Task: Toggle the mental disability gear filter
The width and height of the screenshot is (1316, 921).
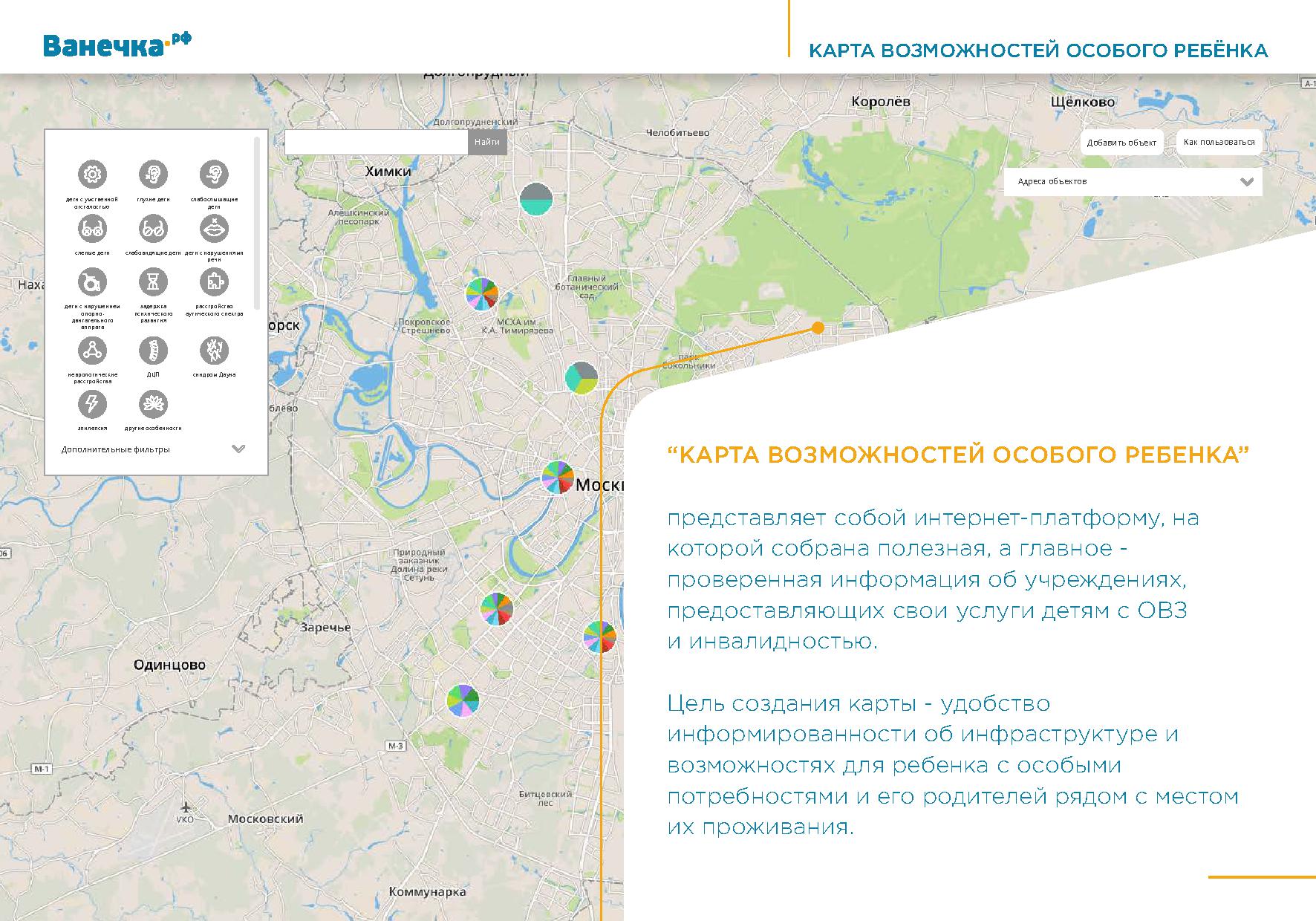Action: (x=92, y=175)
